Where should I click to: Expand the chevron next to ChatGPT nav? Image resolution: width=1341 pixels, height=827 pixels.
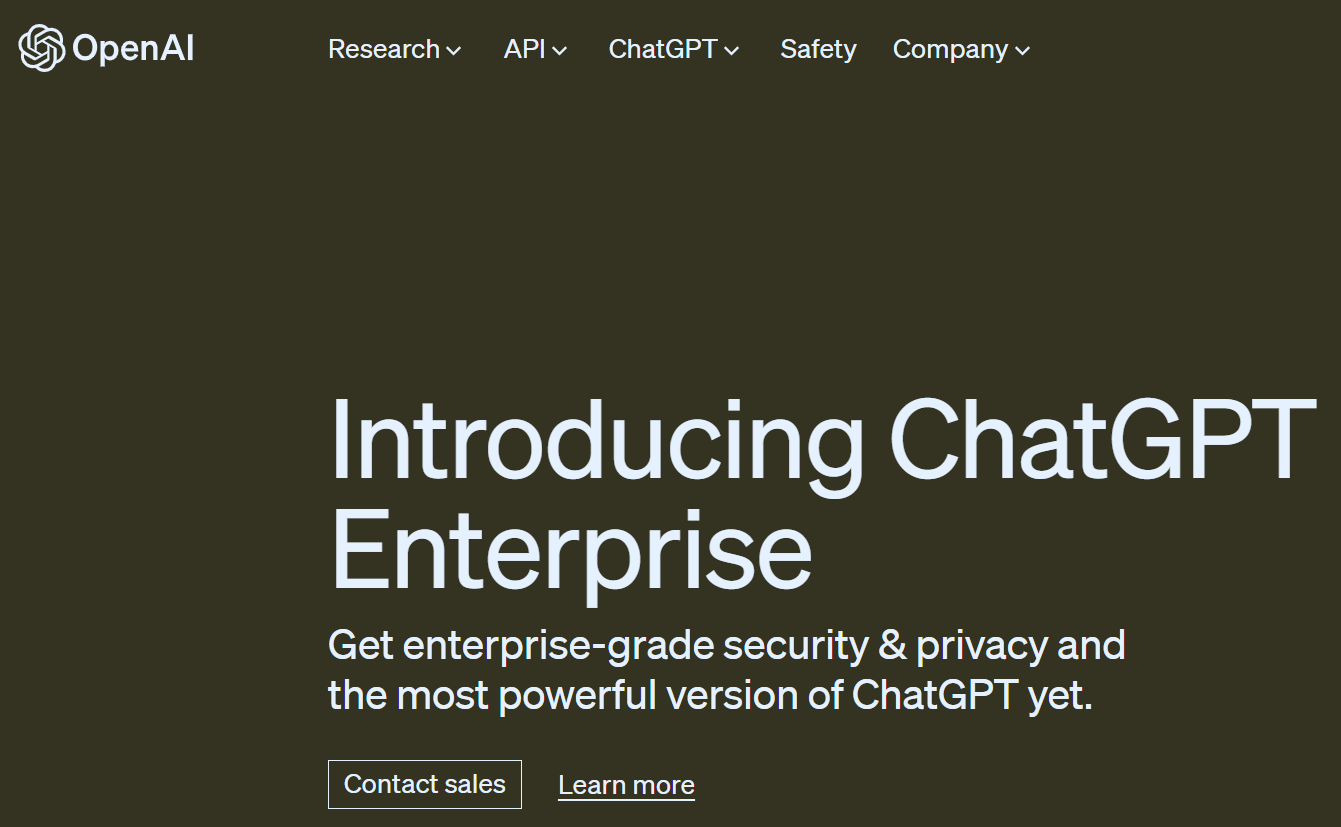click(732, 51)
